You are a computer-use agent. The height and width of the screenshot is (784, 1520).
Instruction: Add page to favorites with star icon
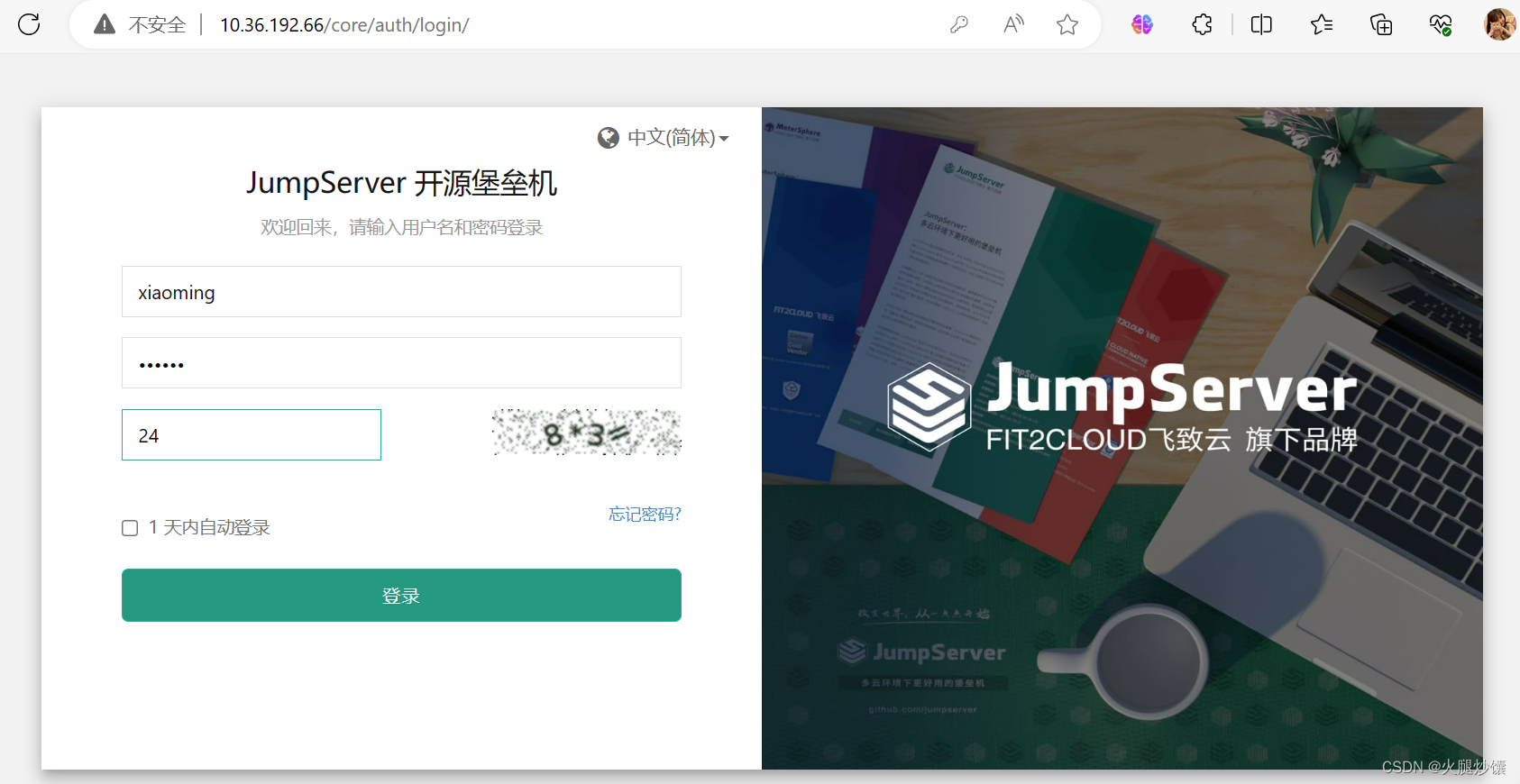click(1067, 24)
